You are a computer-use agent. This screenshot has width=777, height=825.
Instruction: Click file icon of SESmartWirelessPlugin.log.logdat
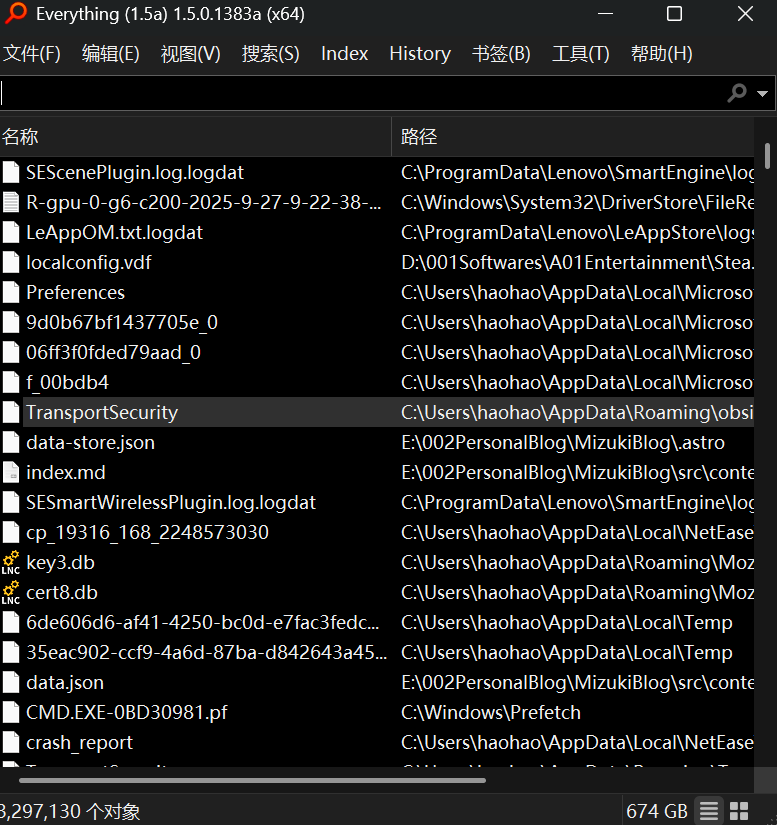[11, 502]
